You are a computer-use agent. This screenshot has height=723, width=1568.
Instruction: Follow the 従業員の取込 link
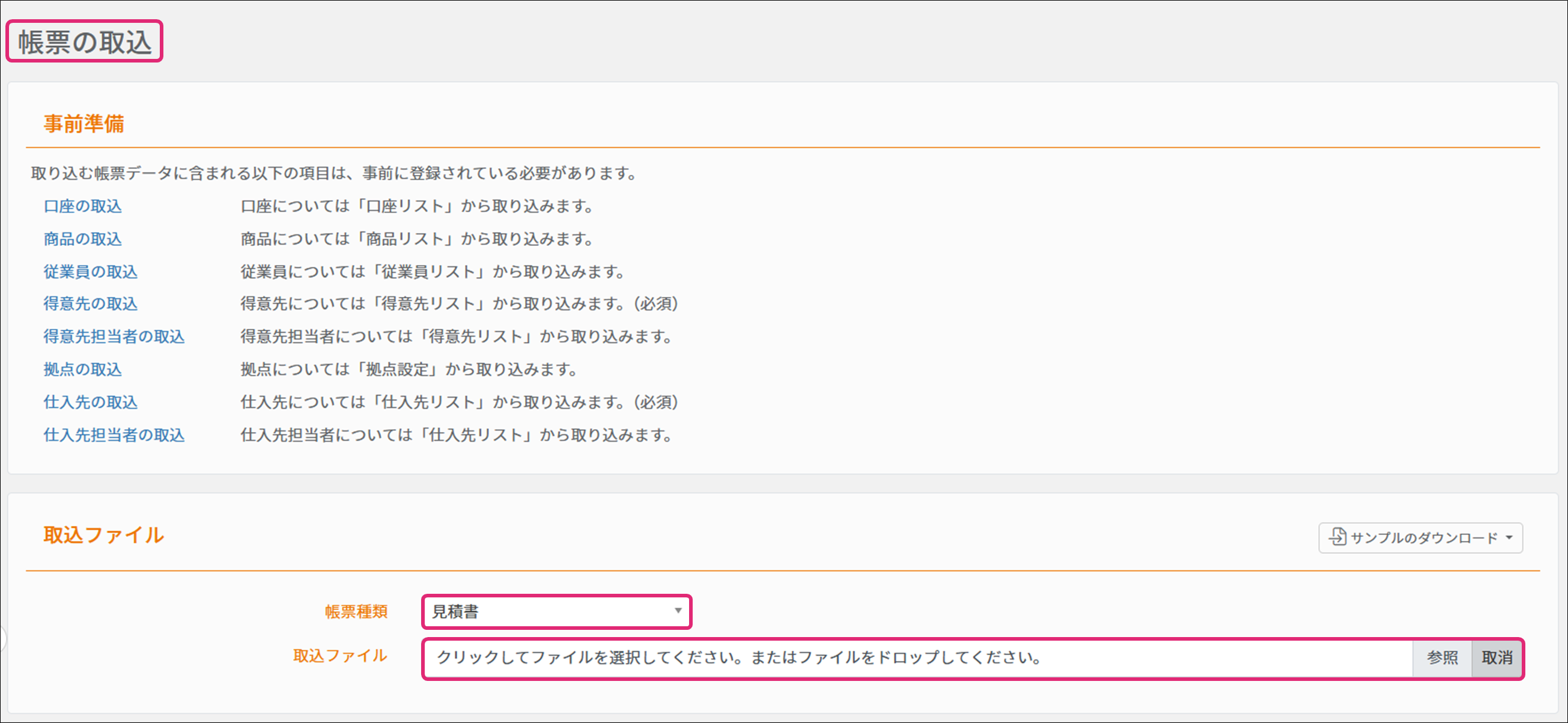tap(91, 272)
